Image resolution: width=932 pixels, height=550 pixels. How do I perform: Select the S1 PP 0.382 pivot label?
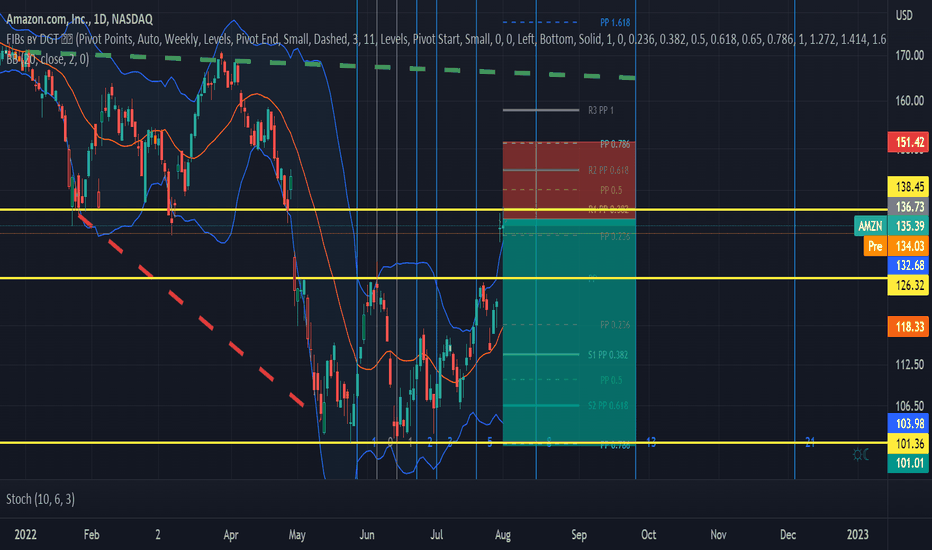click(x=607, y=355)
